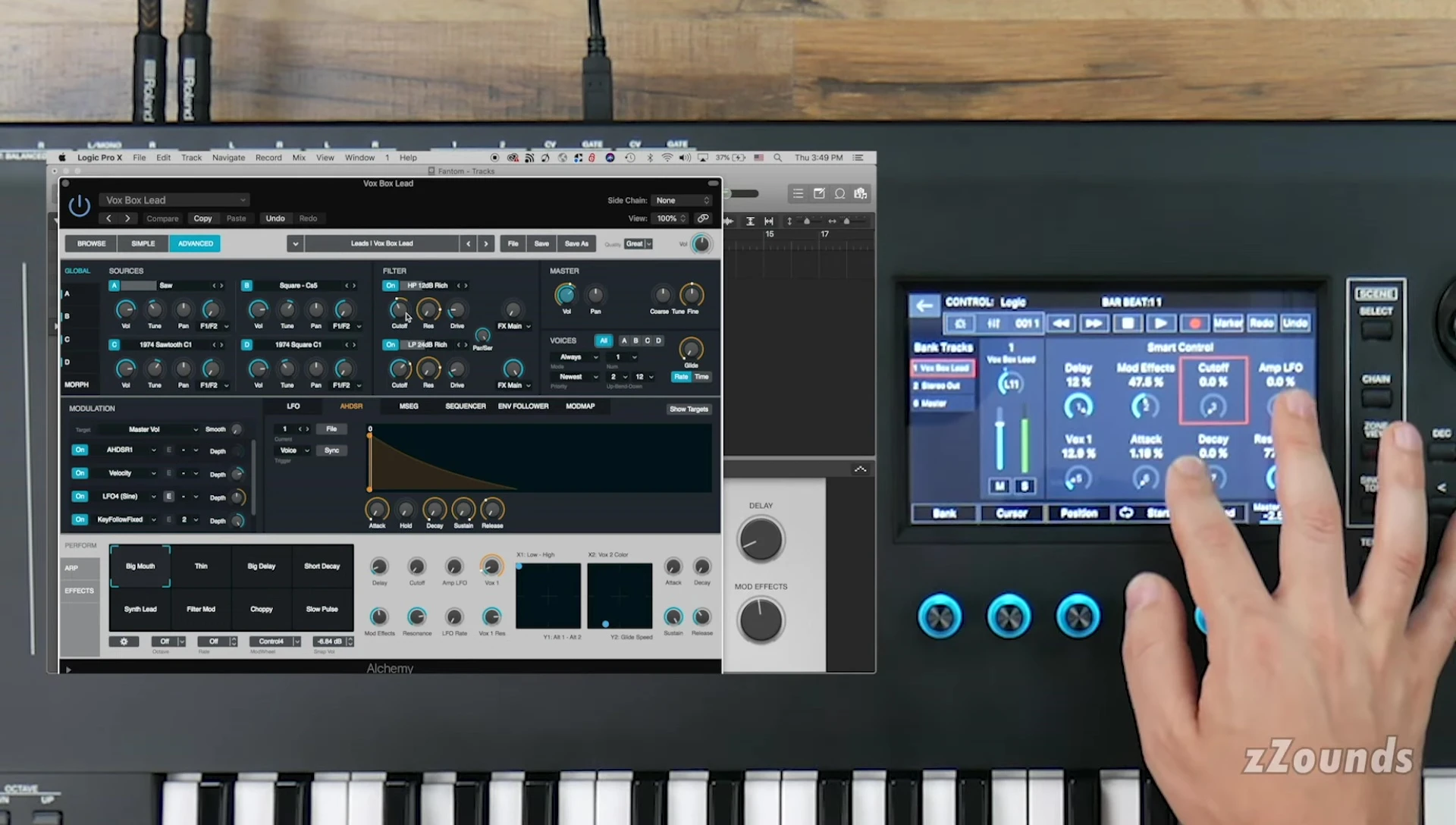The width and height of the screenshot is (1456, 825).
Task: Open the Newest priority dropdown
Action: click(x=576, y=377)
